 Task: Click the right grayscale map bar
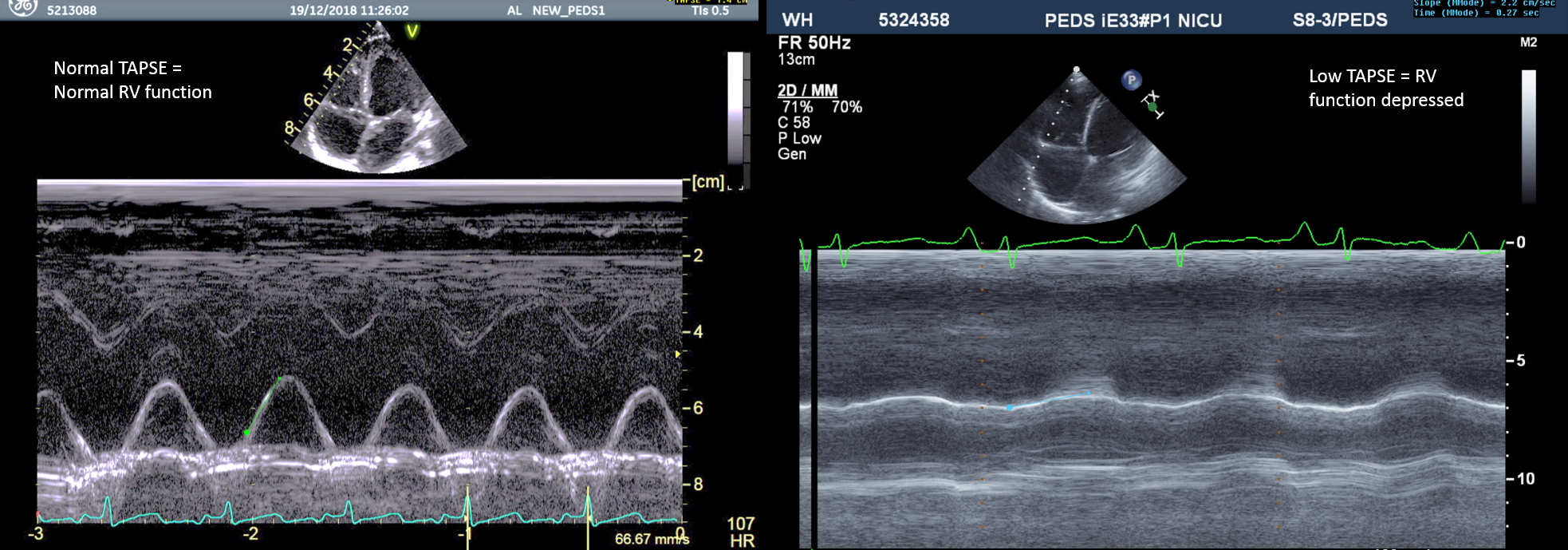[1528, 136]
